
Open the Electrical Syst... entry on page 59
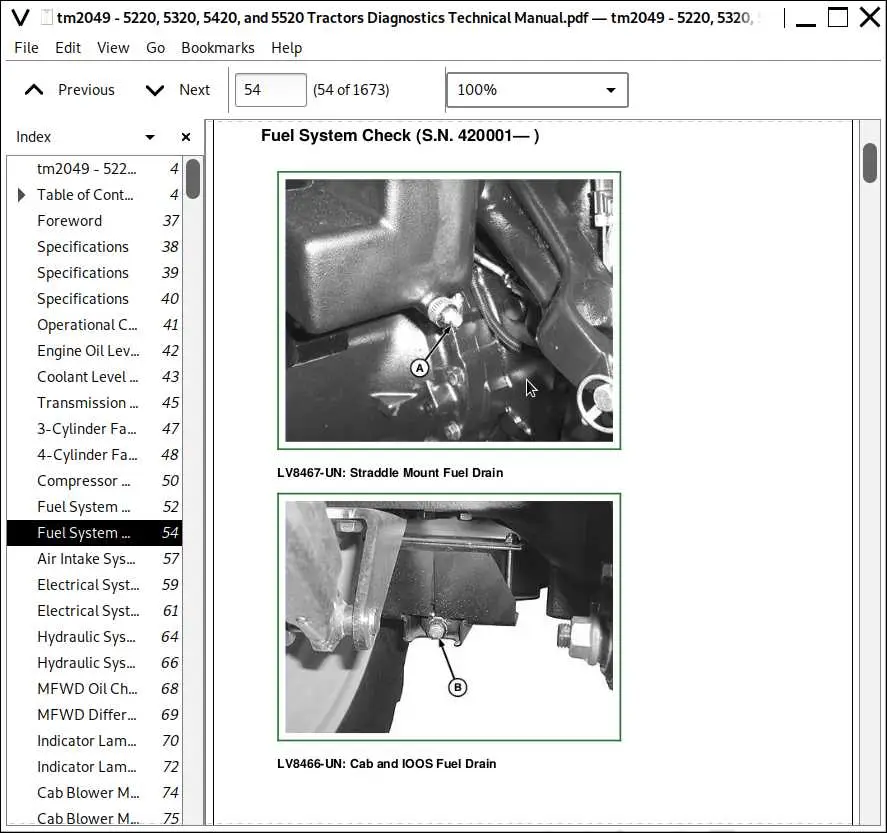coord(94,585)
